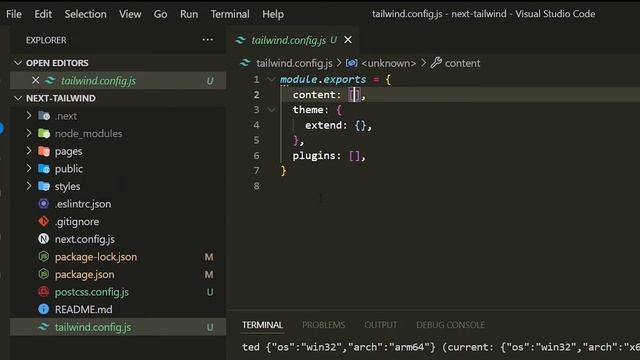Expand the pages folder chevron
This screenshot has width=640, height=360.
[x=29, y=151]
